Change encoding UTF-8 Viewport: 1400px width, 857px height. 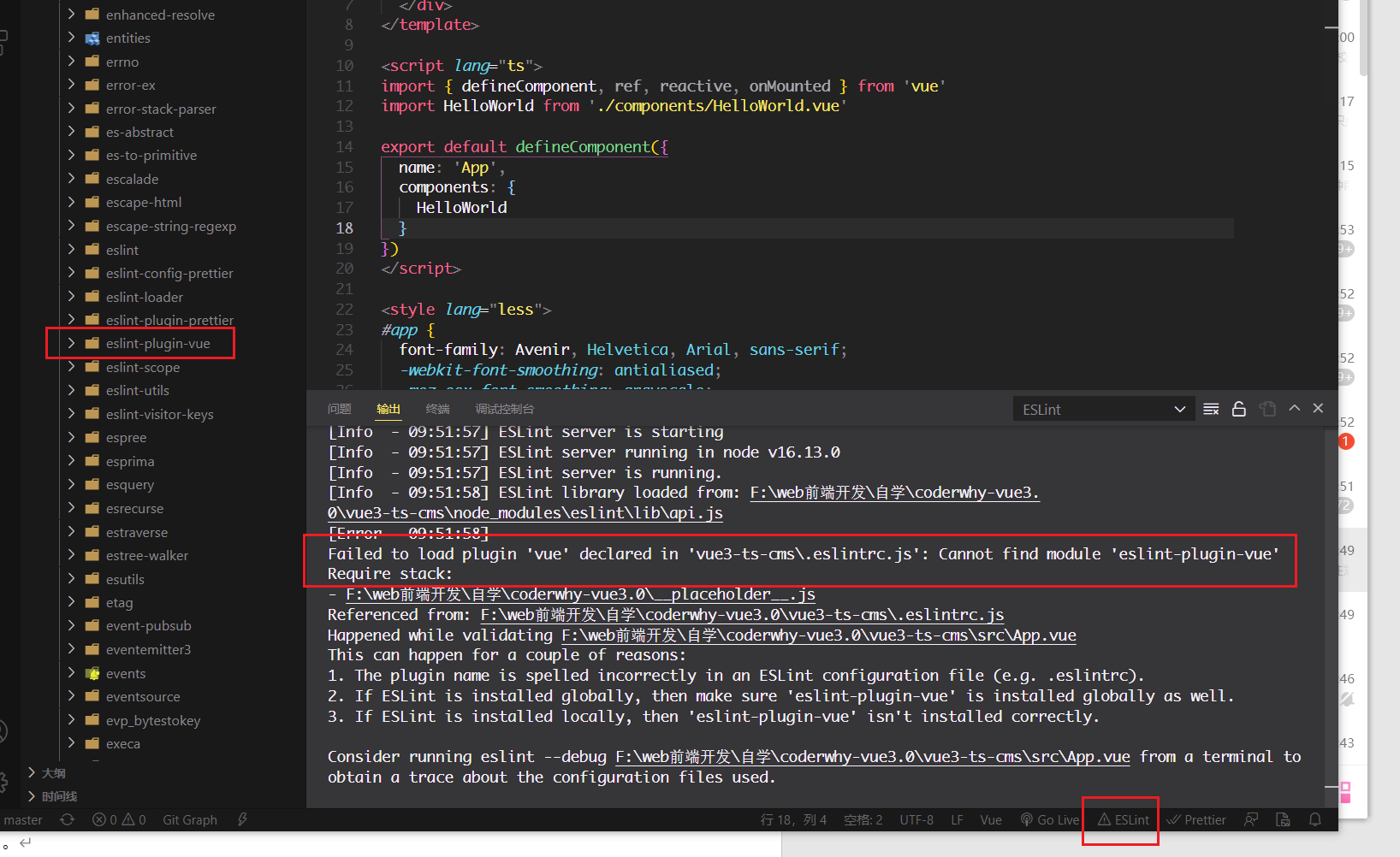pos(917,819)
